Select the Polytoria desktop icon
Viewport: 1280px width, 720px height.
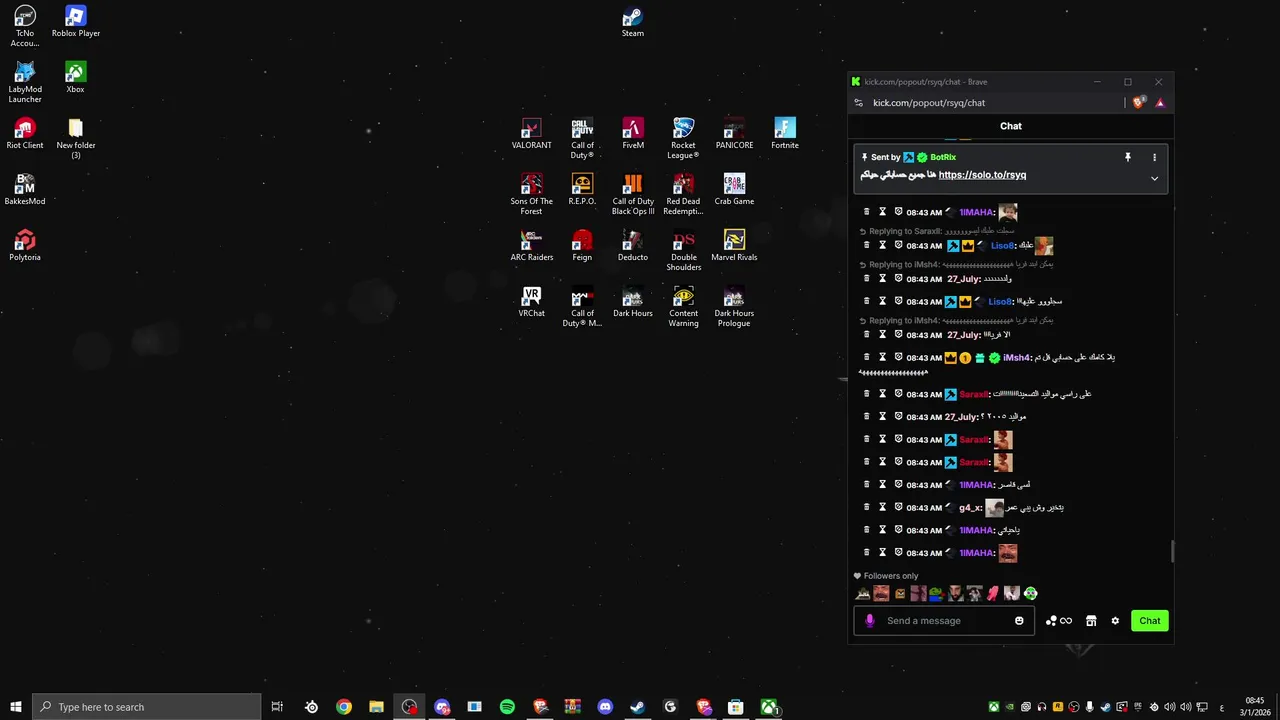point(25,246)
